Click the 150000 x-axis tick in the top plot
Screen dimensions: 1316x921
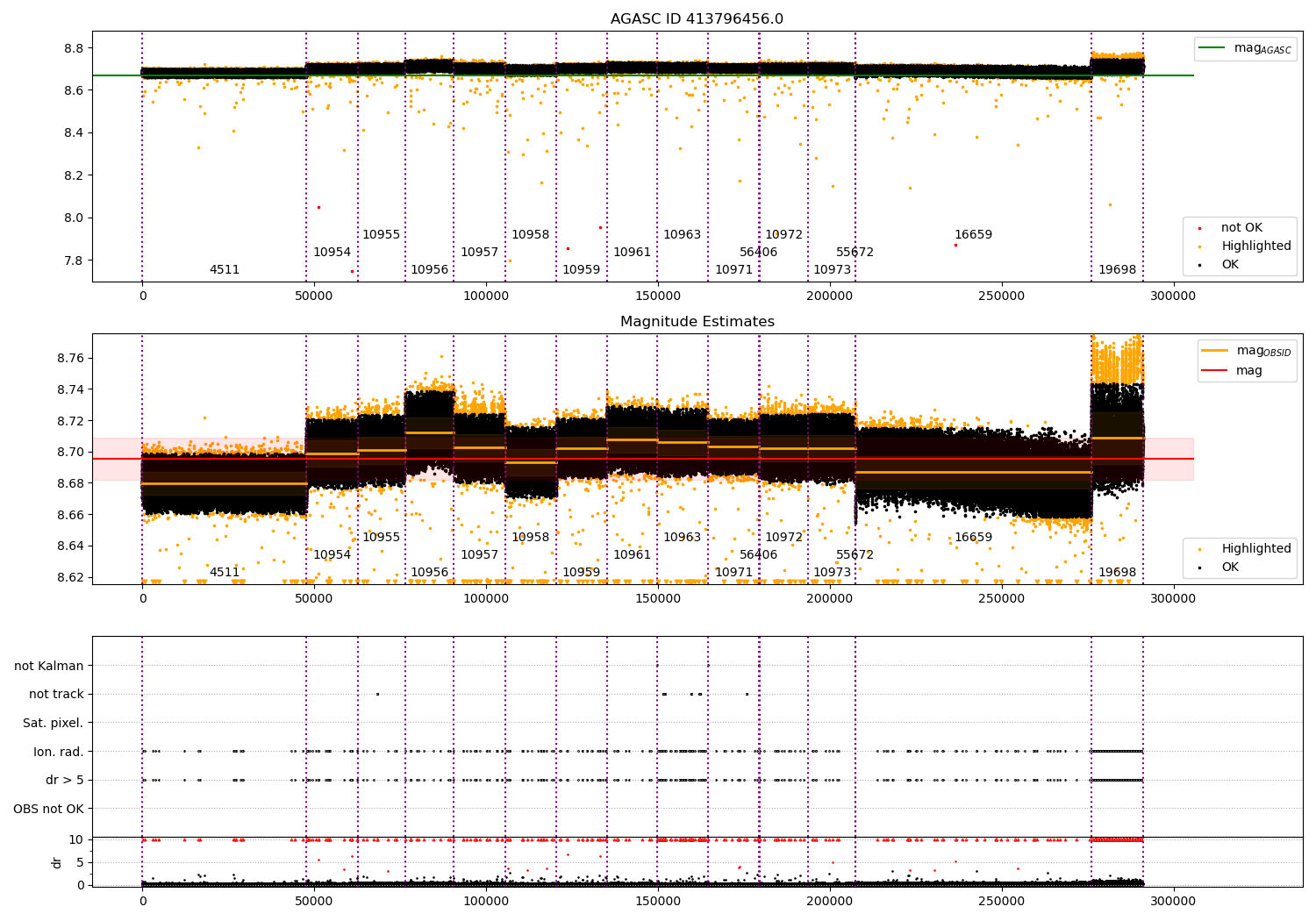click(x=657, y=296)
